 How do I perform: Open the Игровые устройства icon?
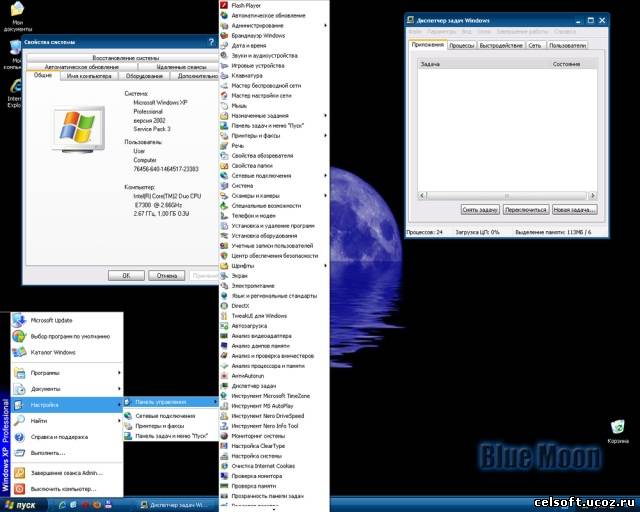(x=224, y=65)
